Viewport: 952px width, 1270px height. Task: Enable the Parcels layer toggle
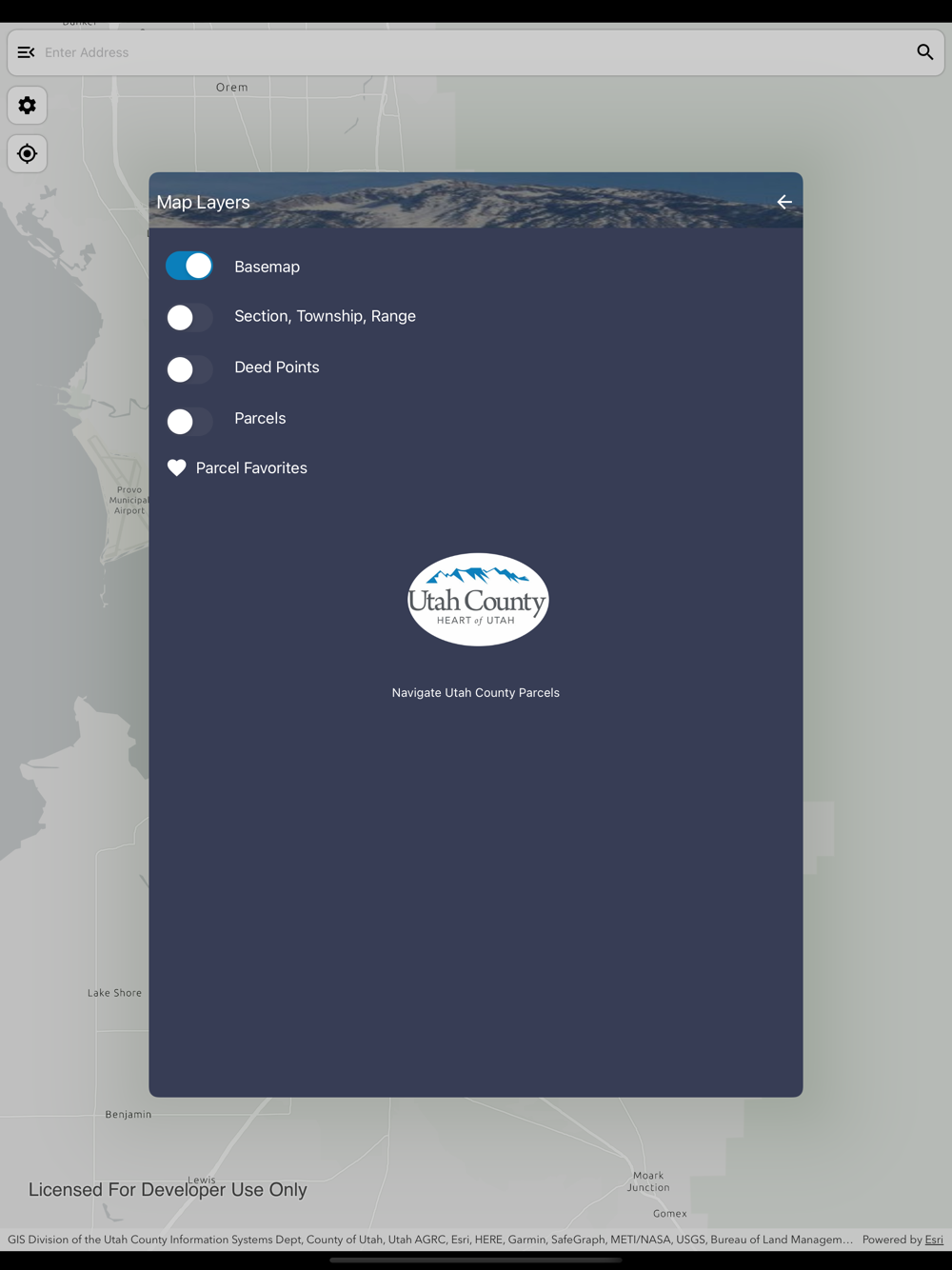[x=189, y=420]
